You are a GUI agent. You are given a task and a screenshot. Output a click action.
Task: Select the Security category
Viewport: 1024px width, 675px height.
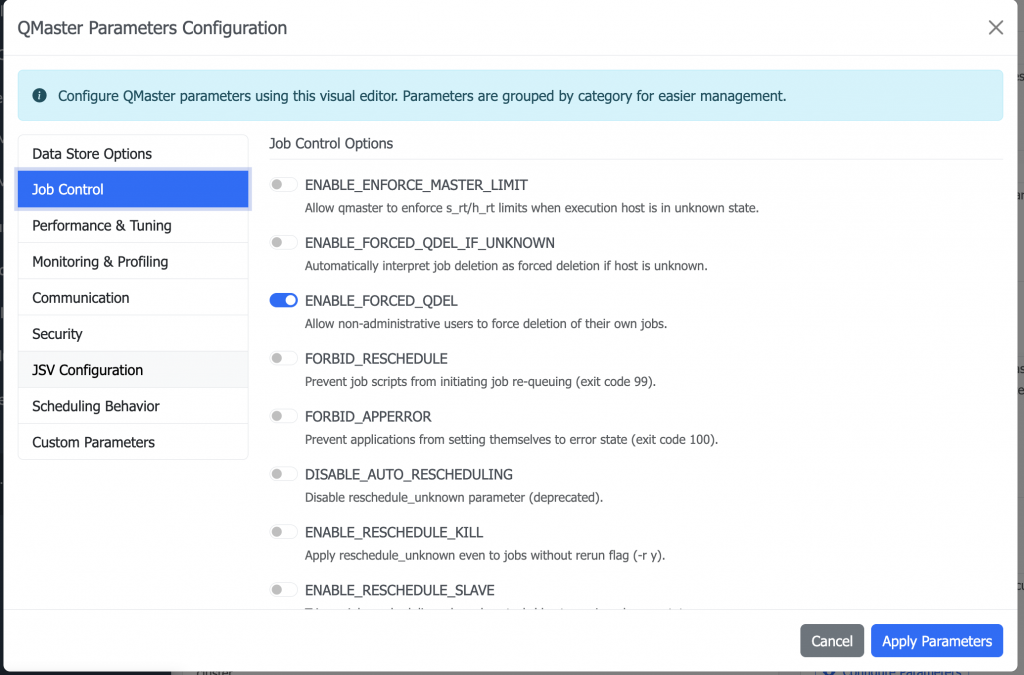click(133, 334)
